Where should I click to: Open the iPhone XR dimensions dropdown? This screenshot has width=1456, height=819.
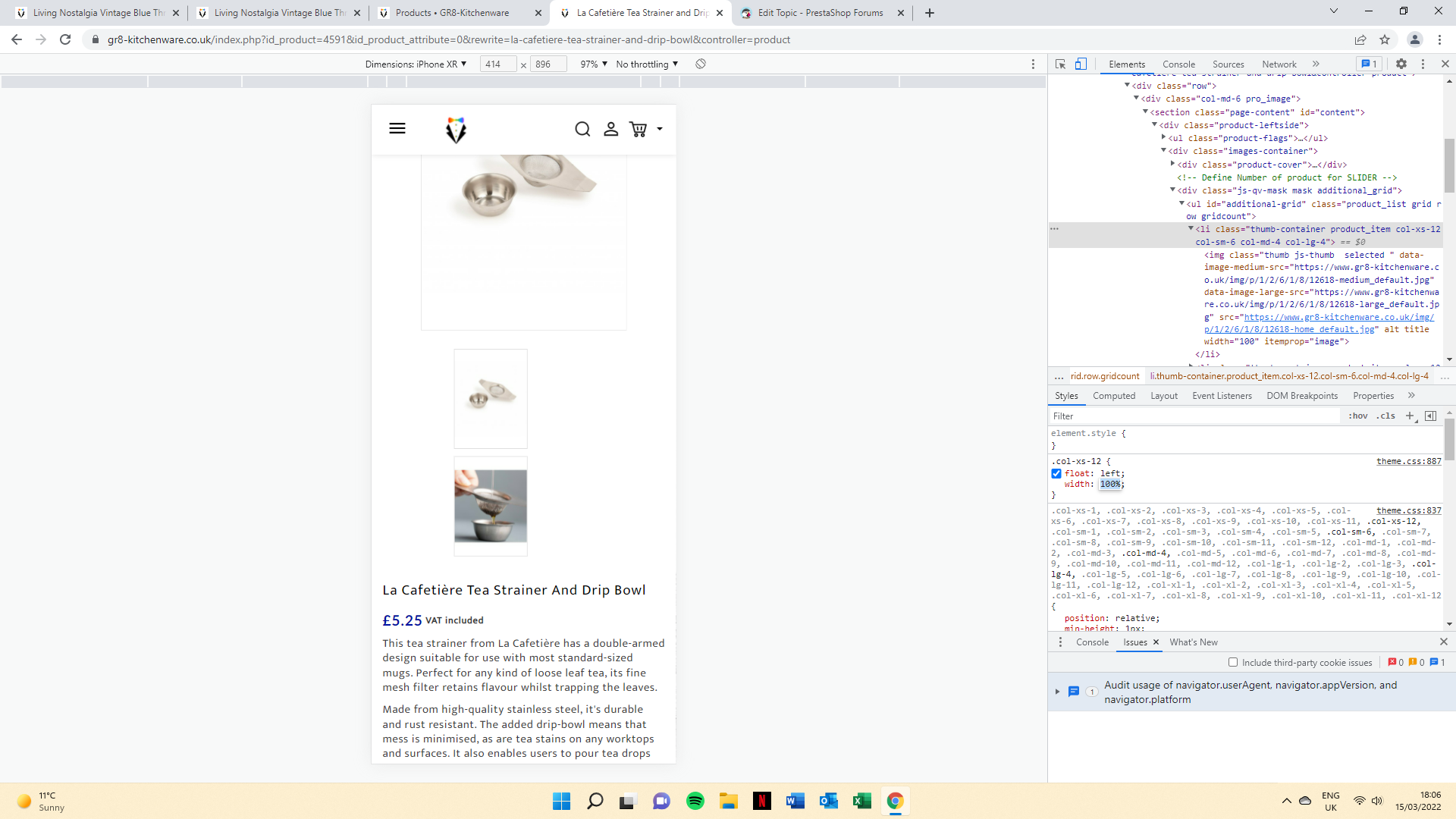[x=416, y=64]
